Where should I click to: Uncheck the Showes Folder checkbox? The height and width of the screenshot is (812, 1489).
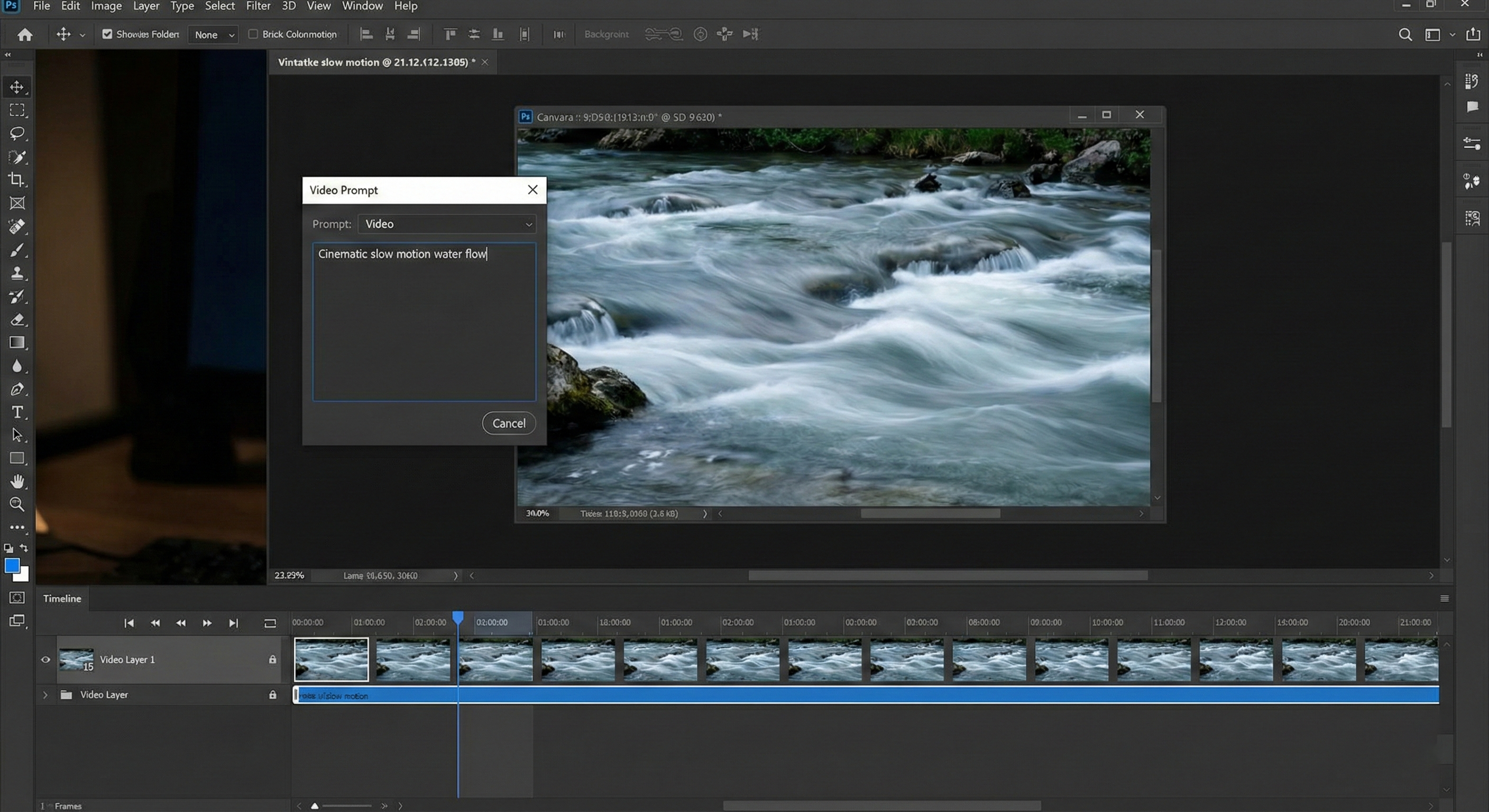click(107, 34)
